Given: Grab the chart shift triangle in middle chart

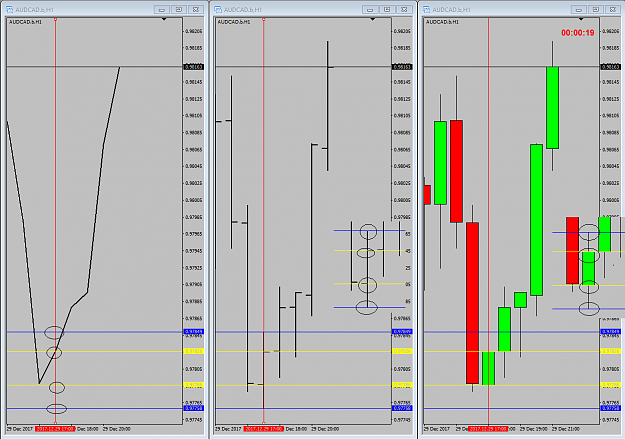Looking at the screenshot, I should point(372,19).
